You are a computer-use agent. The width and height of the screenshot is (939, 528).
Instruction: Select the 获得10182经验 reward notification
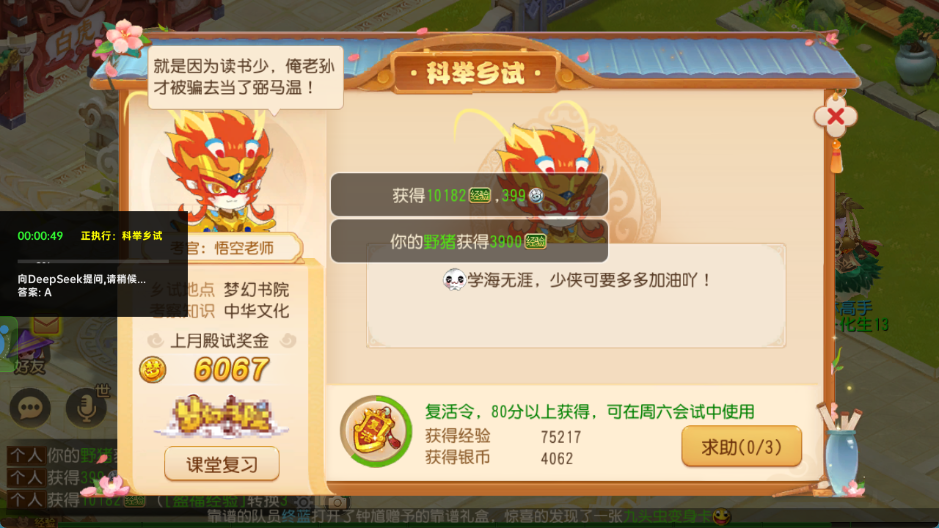pos(469,195)
